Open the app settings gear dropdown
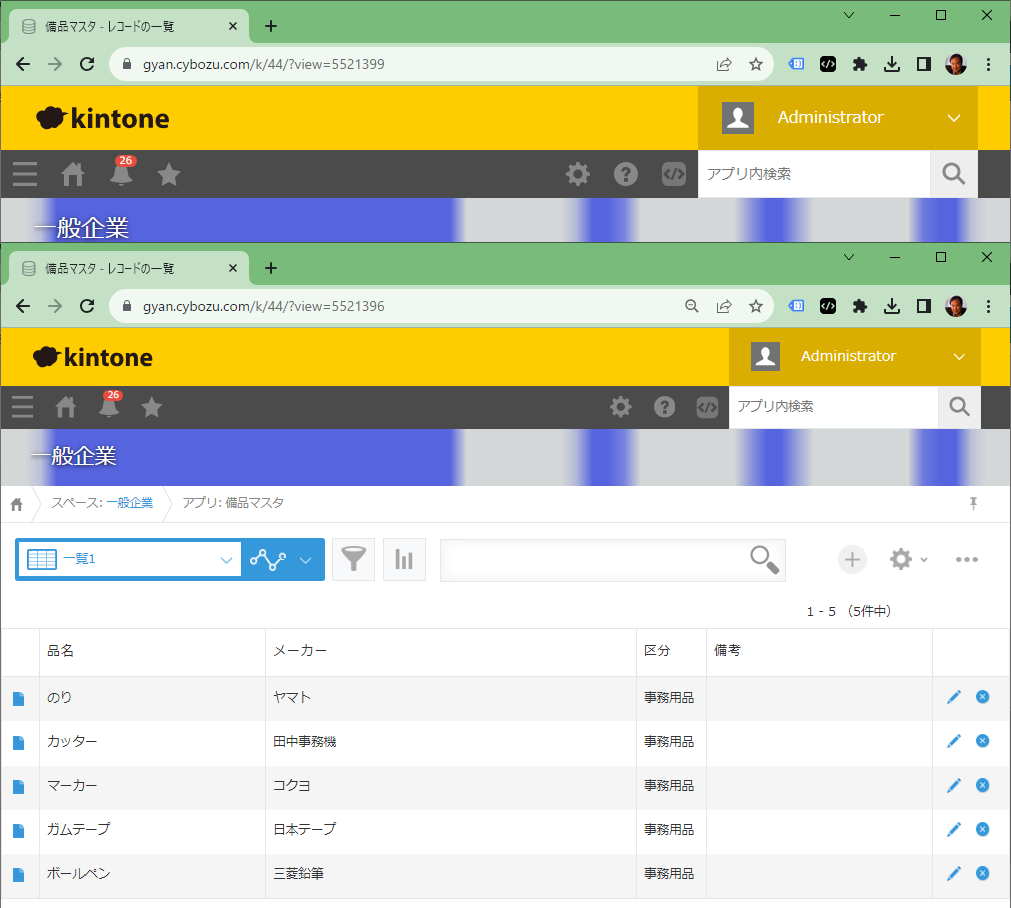1011x908 pixels. point(908,560)
